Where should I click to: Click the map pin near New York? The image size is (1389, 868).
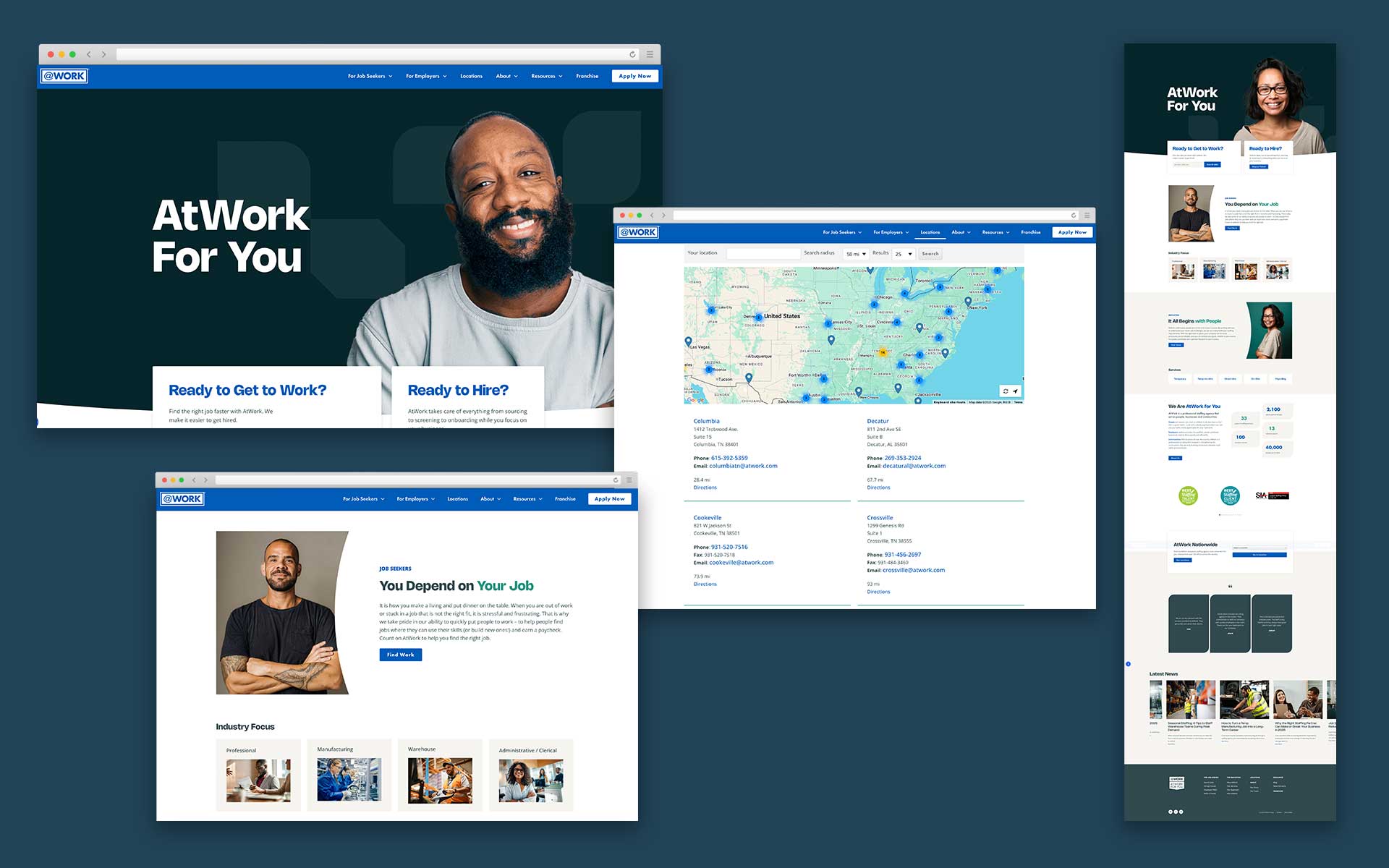(x=968, y=302)
